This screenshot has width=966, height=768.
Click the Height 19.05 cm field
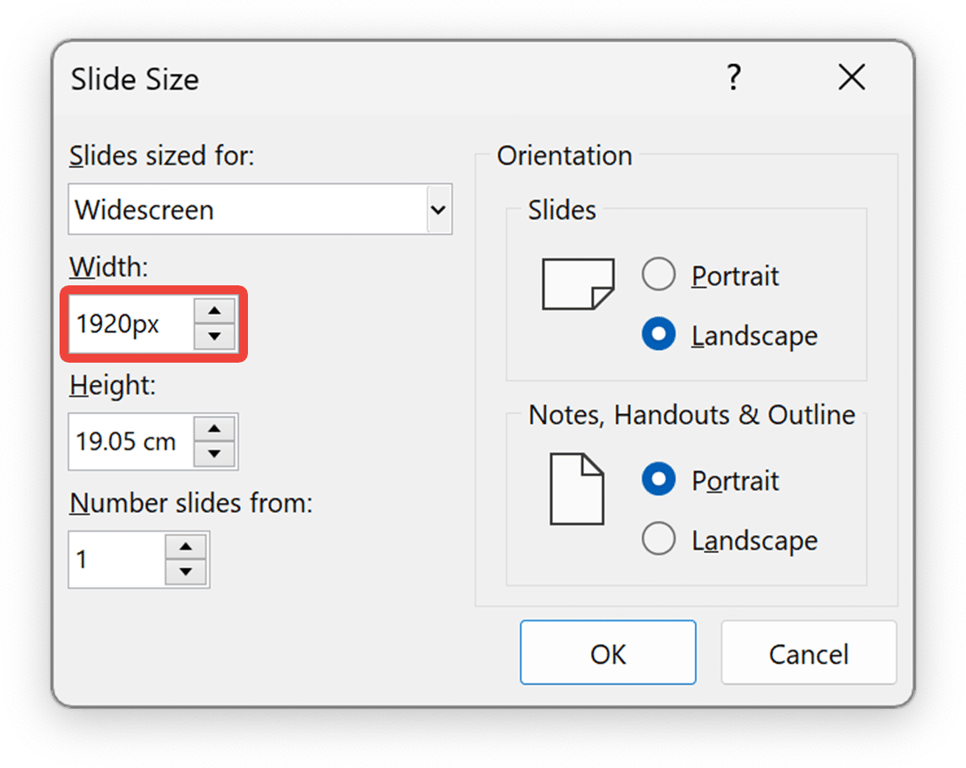(130, 442)
